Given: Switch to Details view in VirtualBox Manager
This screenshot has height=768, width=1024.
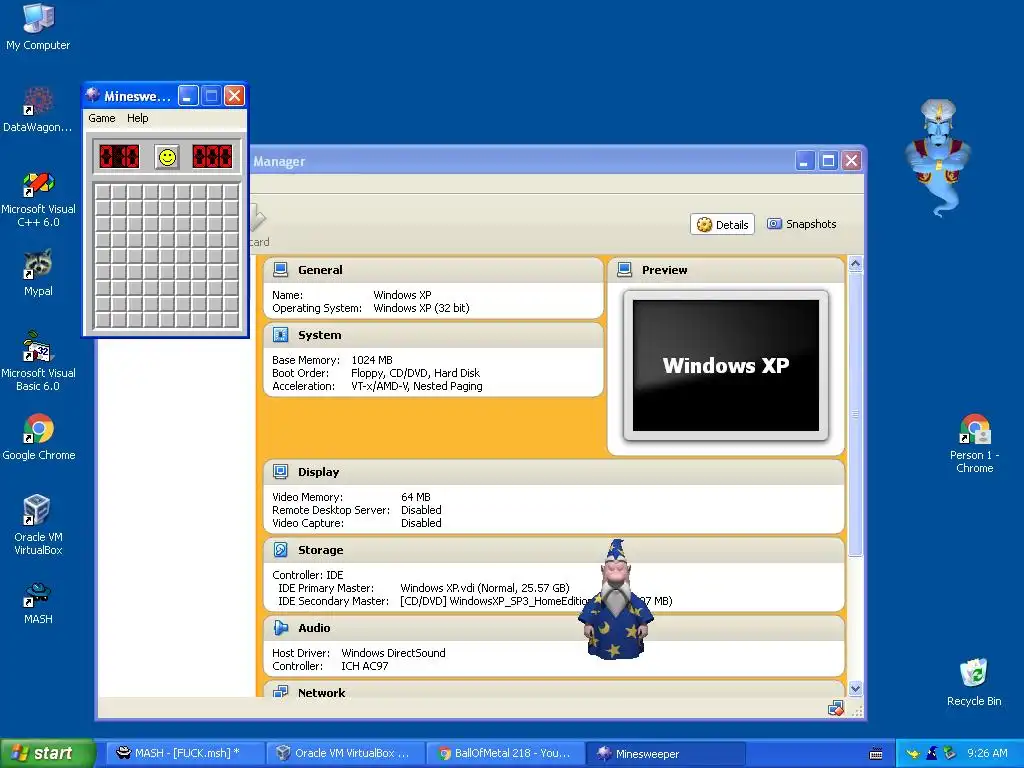Looking at the screenshot, I should pyautogui.click(x=722, y=224).
